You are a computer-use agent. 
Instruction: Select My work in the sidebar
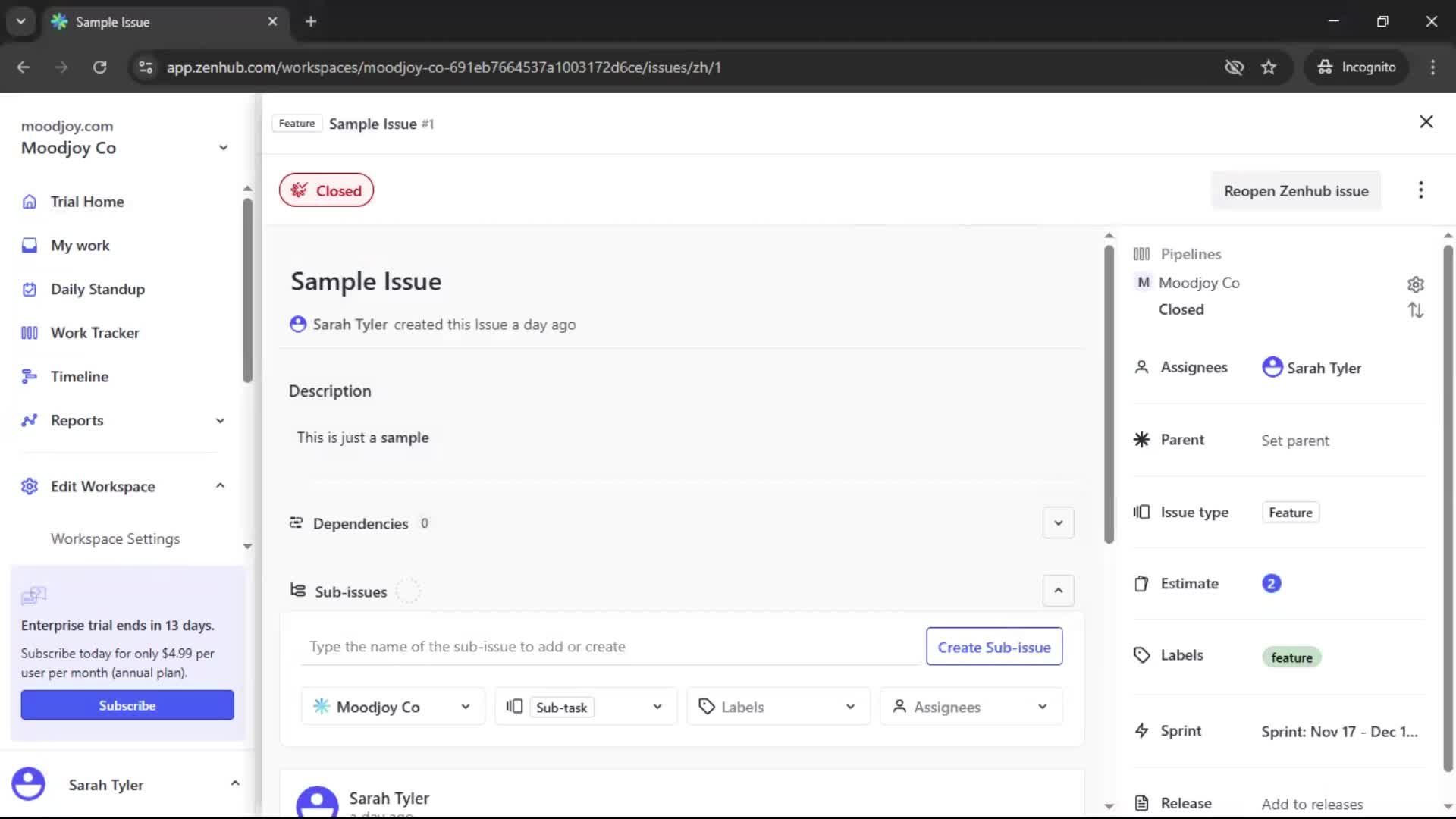click(x=81, y=245)
